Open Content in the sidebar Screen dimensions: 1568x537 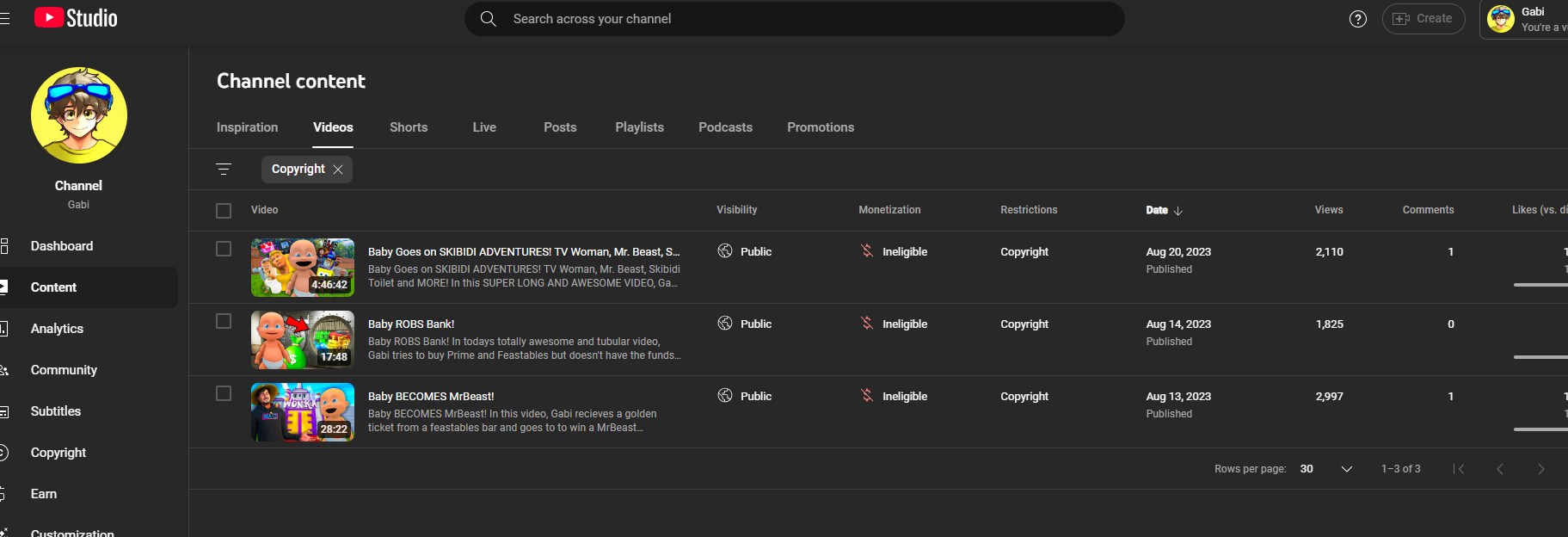coord(89,287)
